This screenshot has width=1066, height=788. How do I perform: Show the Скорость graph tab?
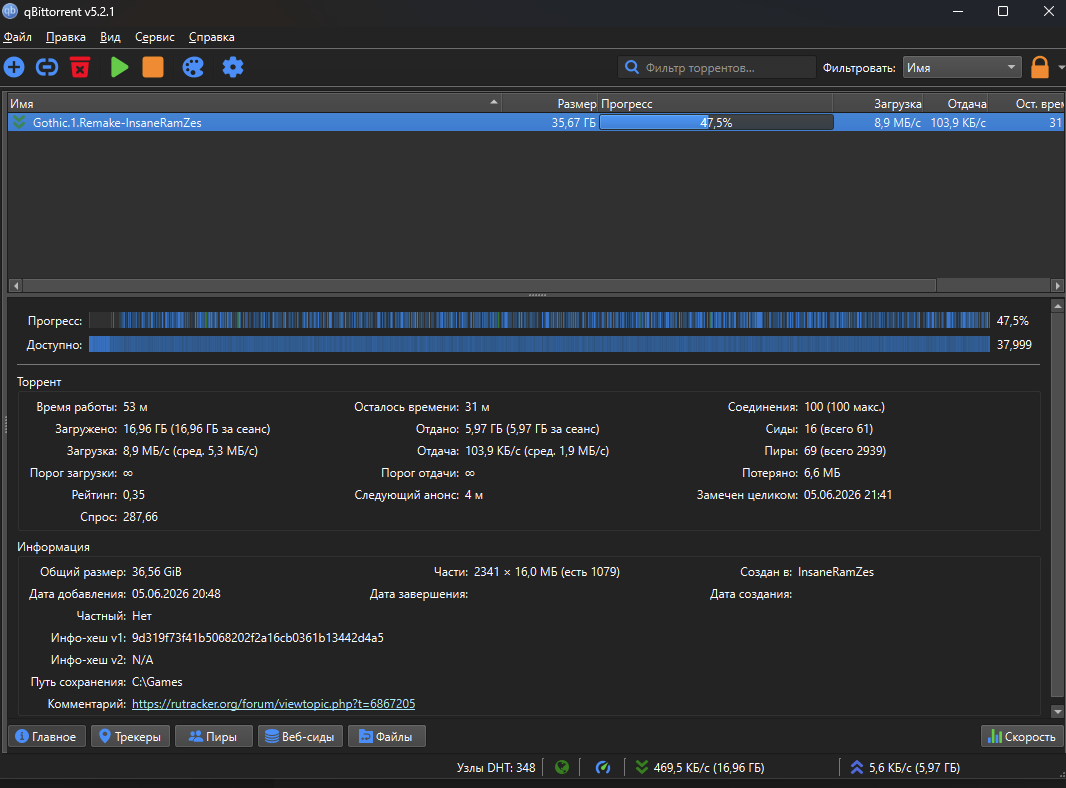(x=1022, y=736)
